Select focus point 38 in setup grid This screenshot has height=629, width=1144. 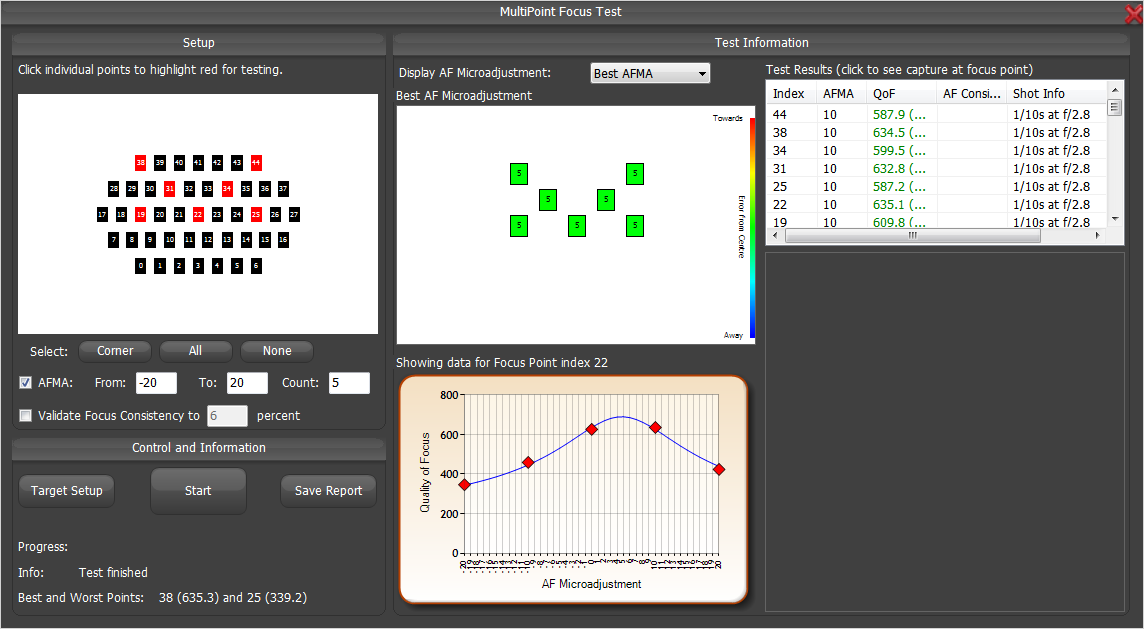tap(140, 163)
